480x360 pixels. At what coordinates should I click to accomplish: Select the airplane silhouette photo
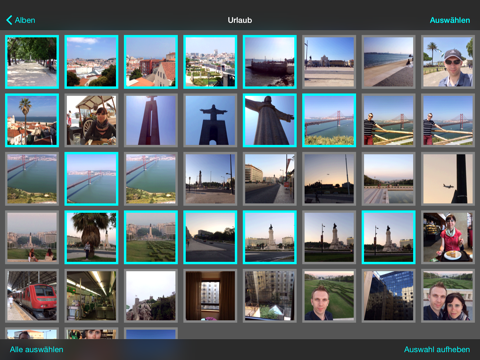click(448, 179)
